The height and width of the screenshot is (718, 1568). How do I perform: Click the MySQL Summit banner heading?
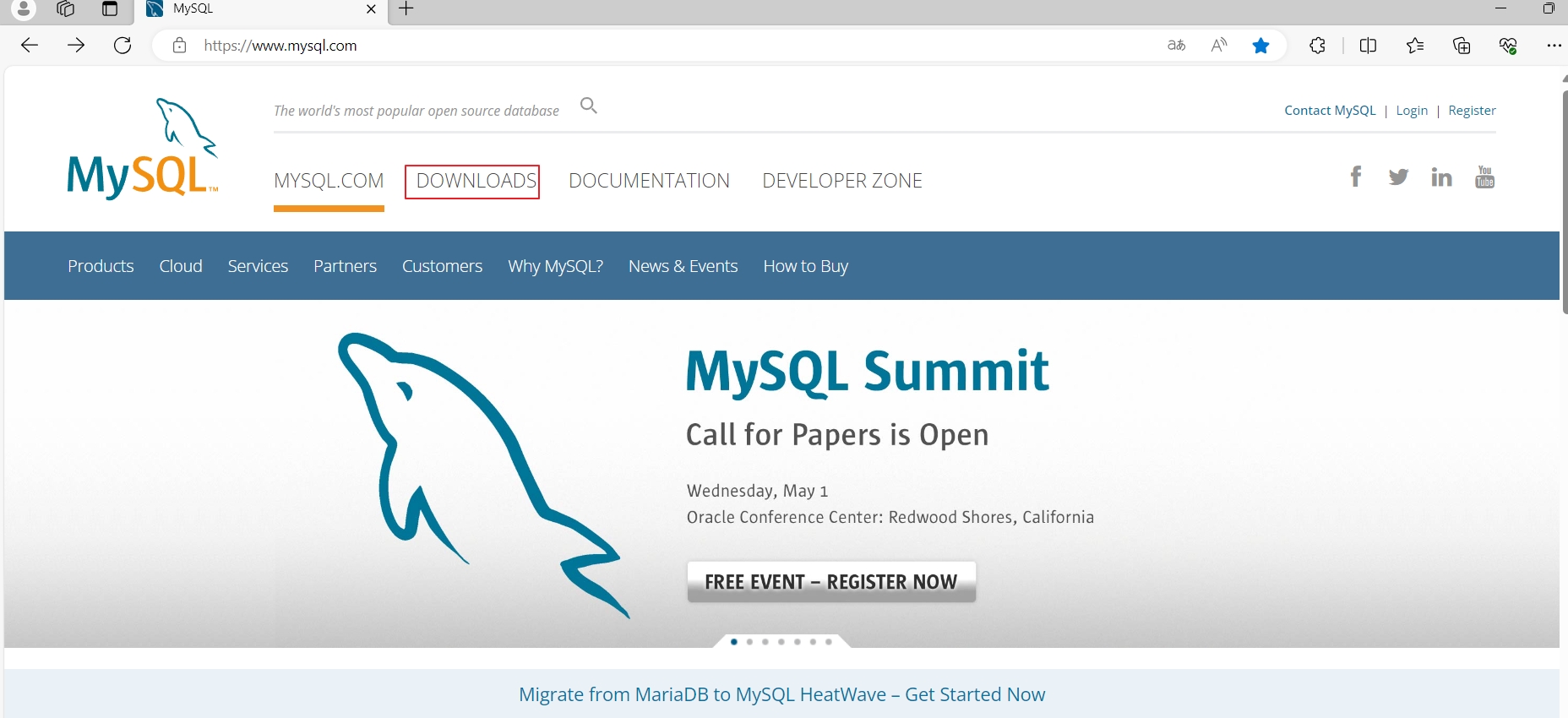(867, 372)
